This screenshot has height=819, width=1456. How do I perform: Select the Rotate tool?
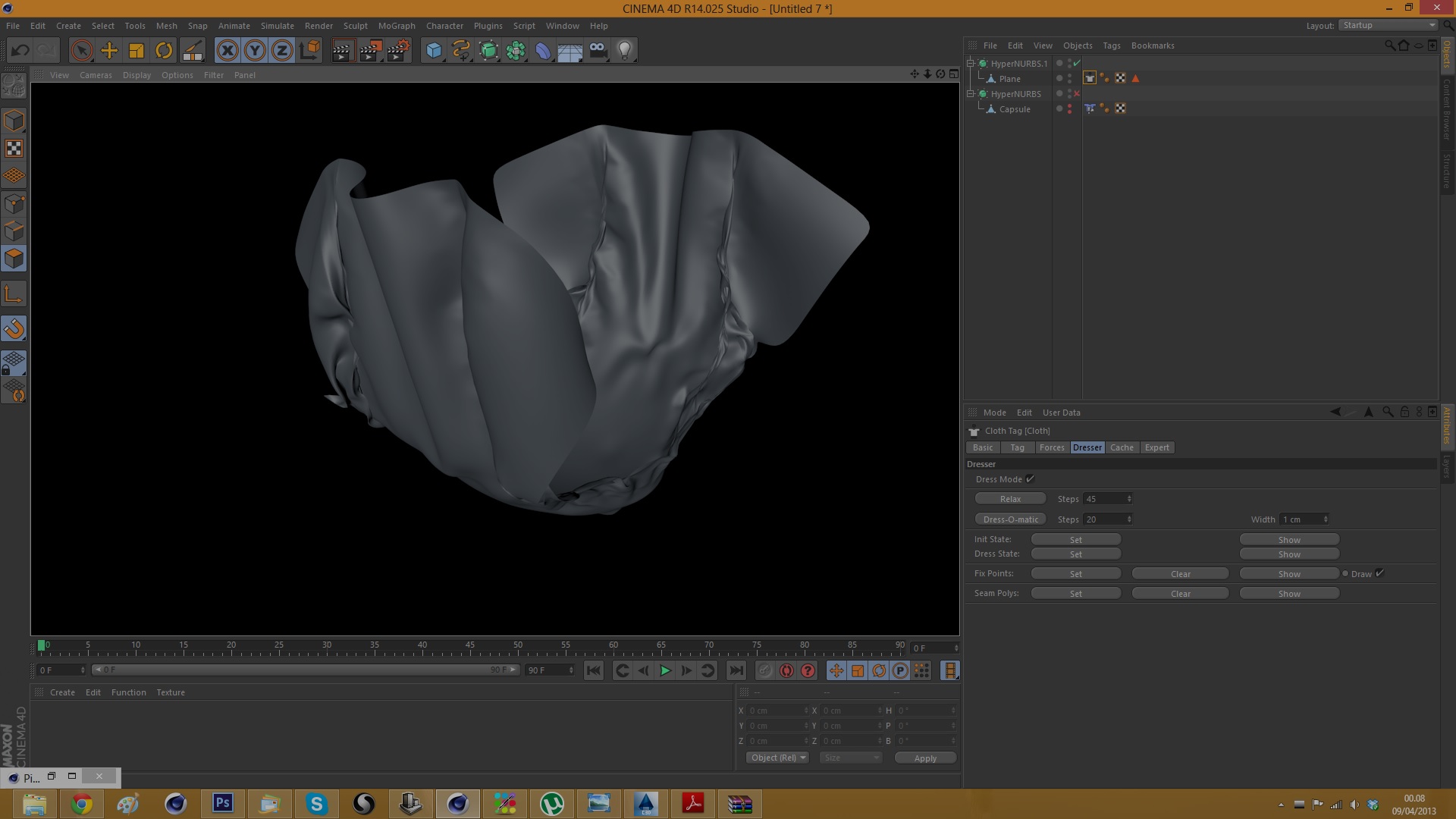click(x=164, y=51)
